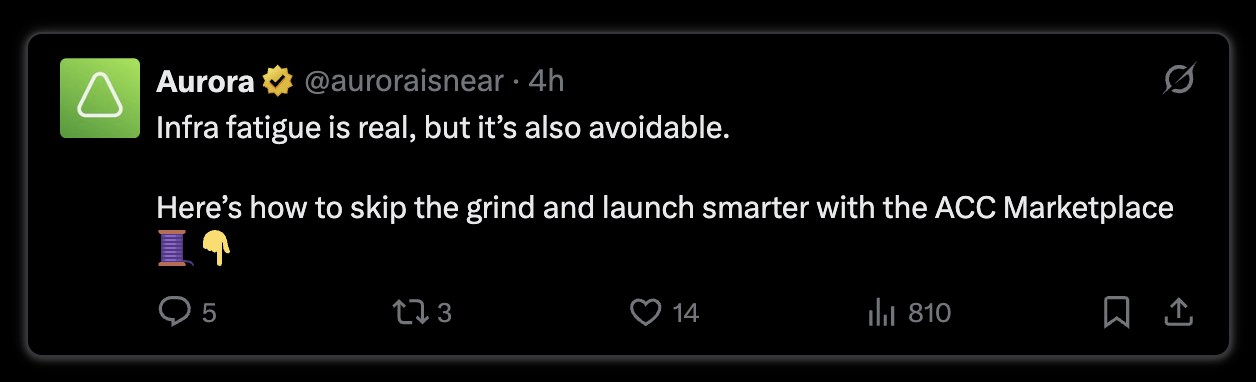Open the Grok explain icon at top right
This screenshot has width=1256, height=382.
click(1180, 80)
